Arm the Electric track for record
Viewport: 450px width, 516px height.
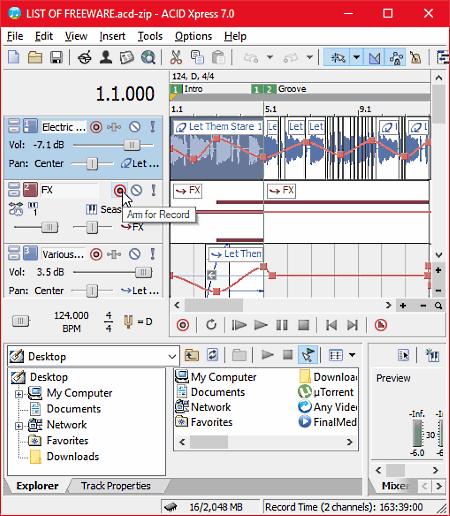tap(96, 127)
